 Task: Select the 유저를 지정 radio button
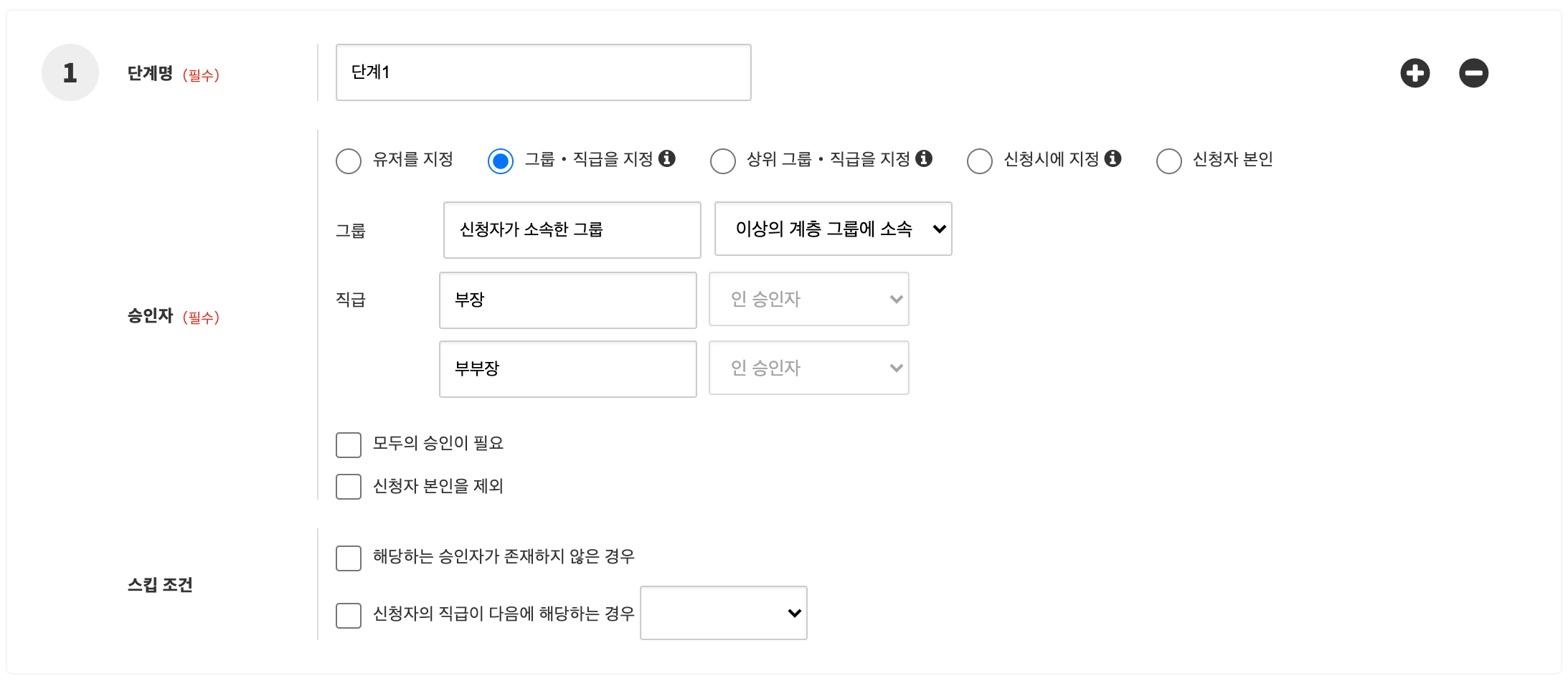(349, 161)
